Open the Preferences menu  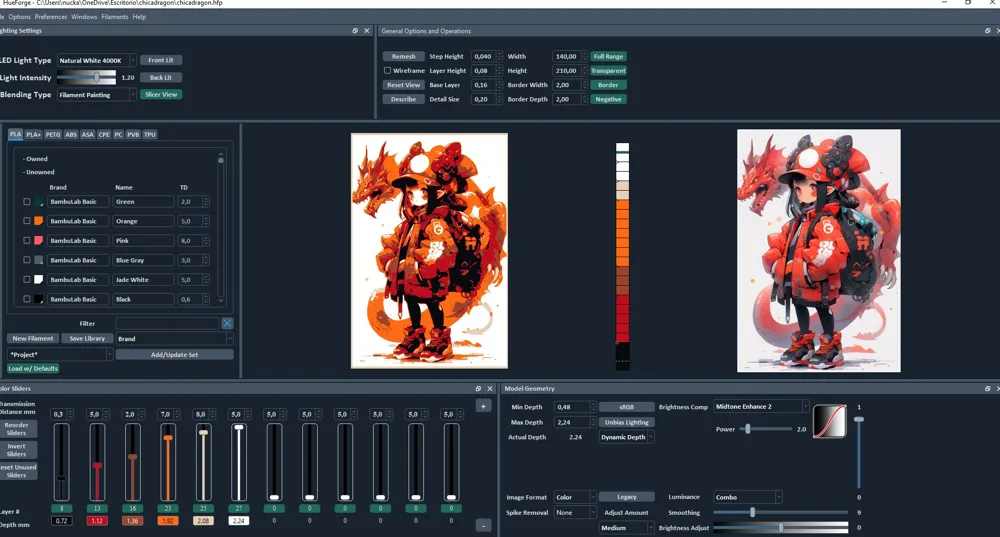[x=51, y=17]
